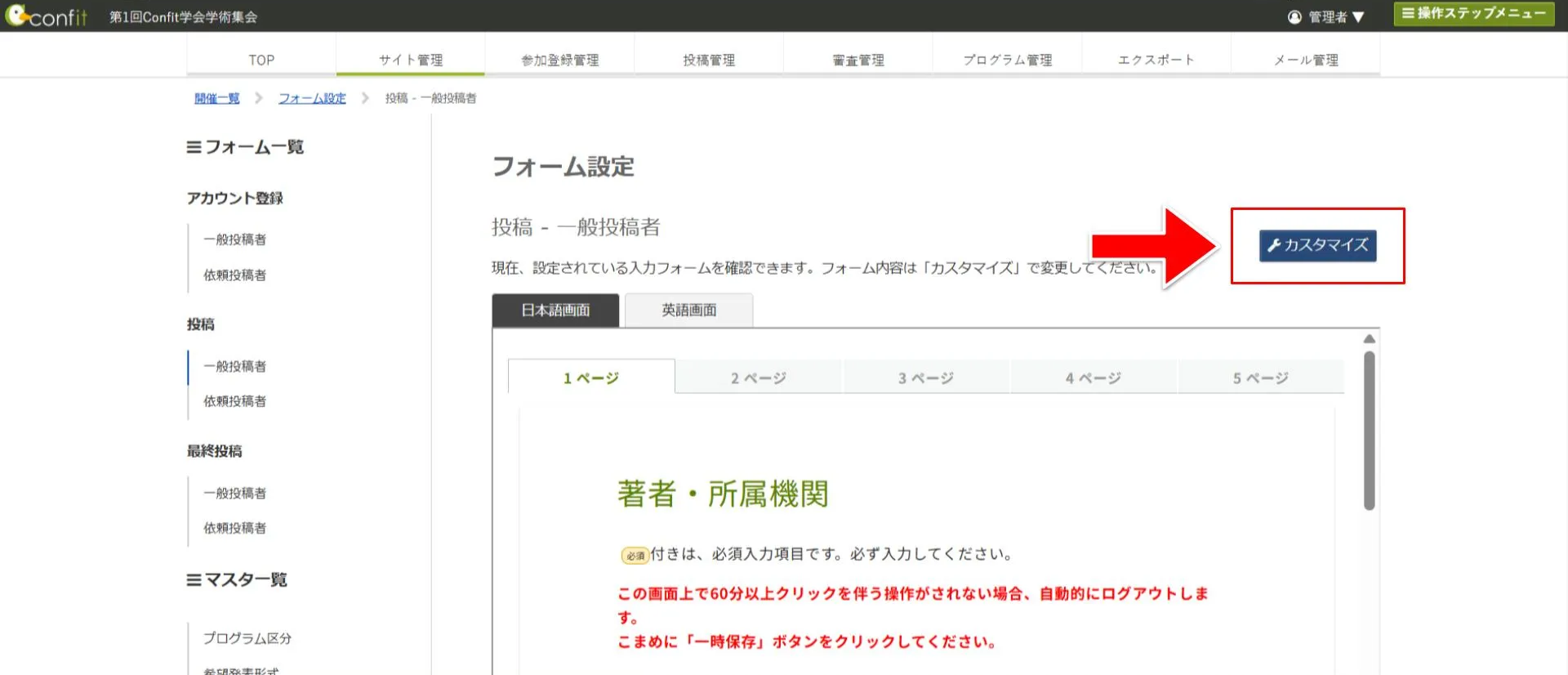Follow the 開催一覧 breadcrumb link
This screenshot has width=1568, height=675.
click(216, 98)
